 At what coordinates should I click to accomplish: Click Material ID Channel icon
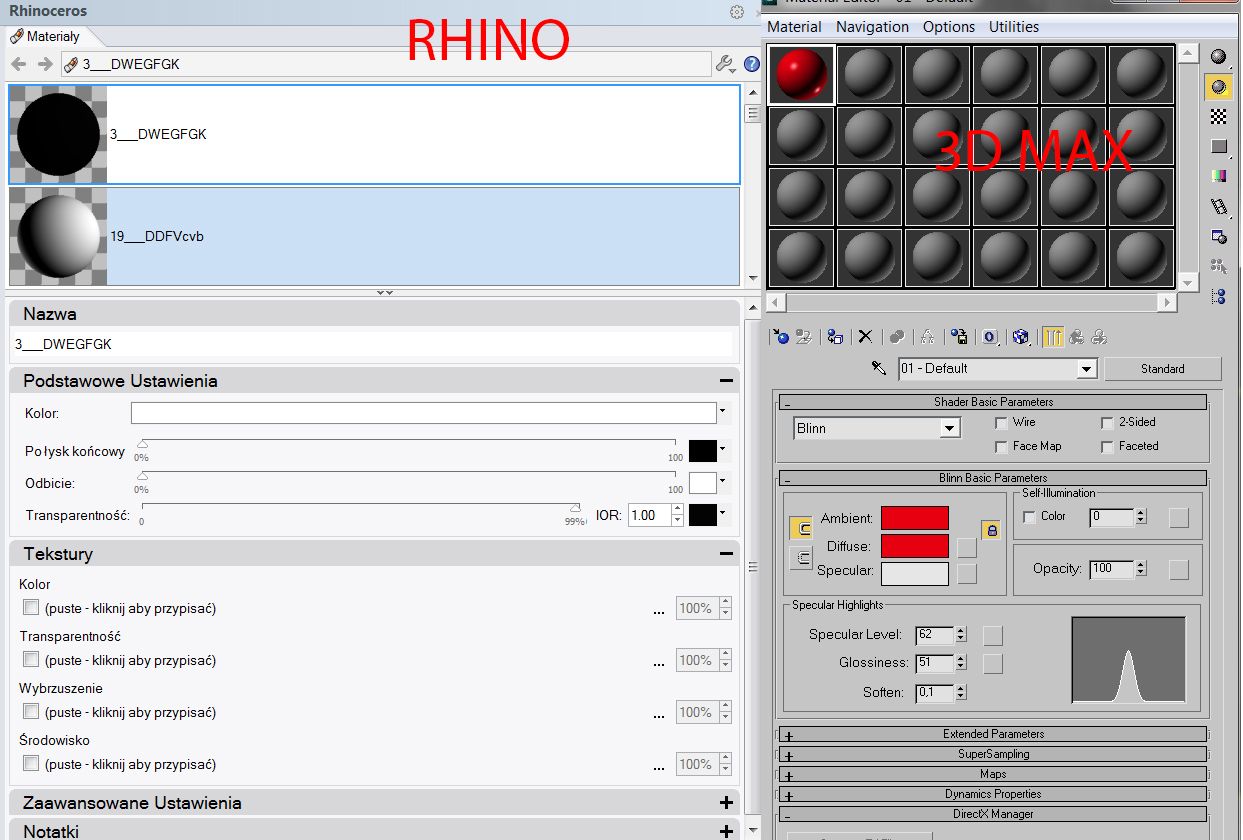coord(990,337)
